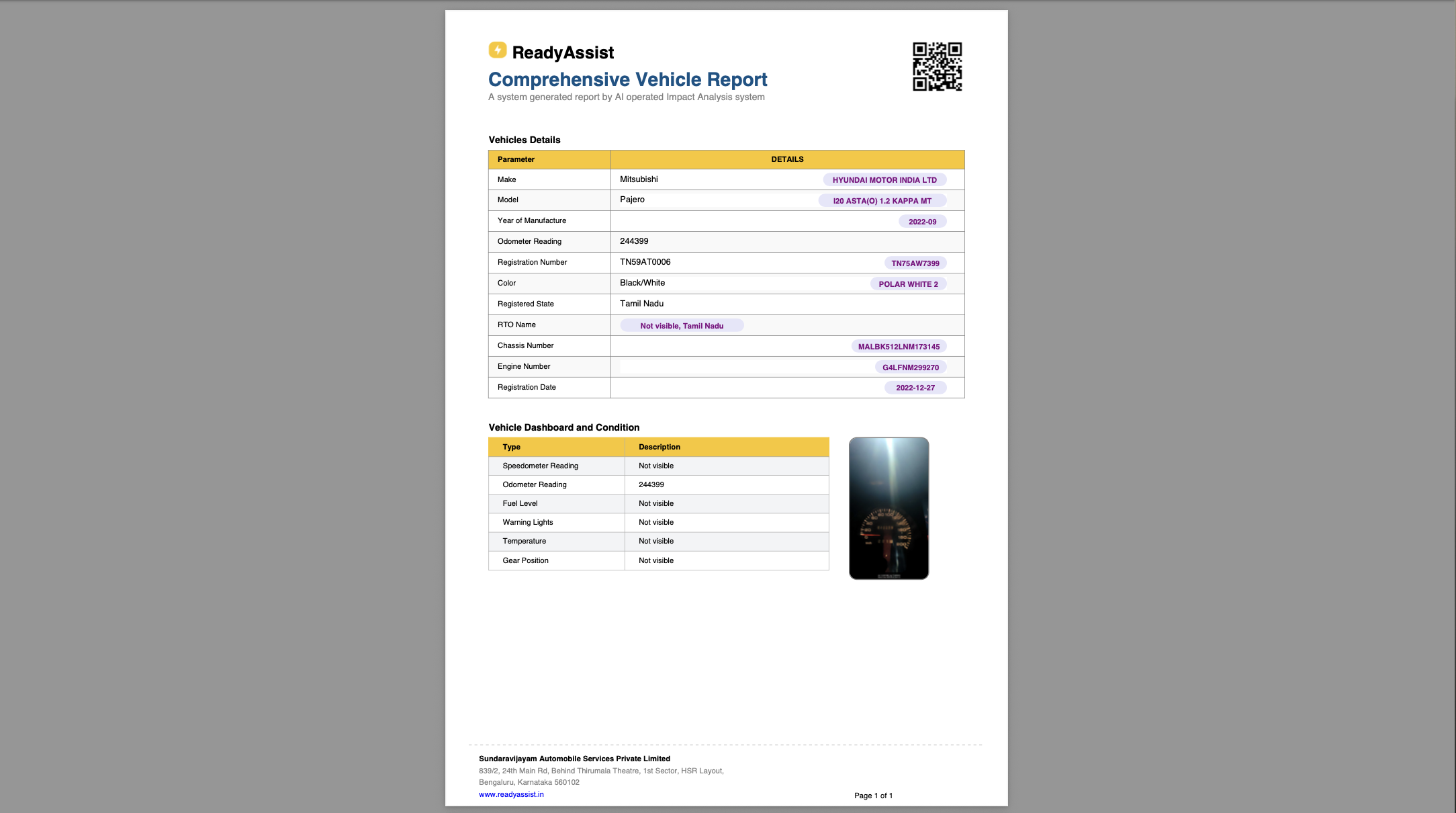Click the POLAR WHITE 2 color badge
Screen dimensions: 1456x813
pyautogui.click(x=908, y=284)
